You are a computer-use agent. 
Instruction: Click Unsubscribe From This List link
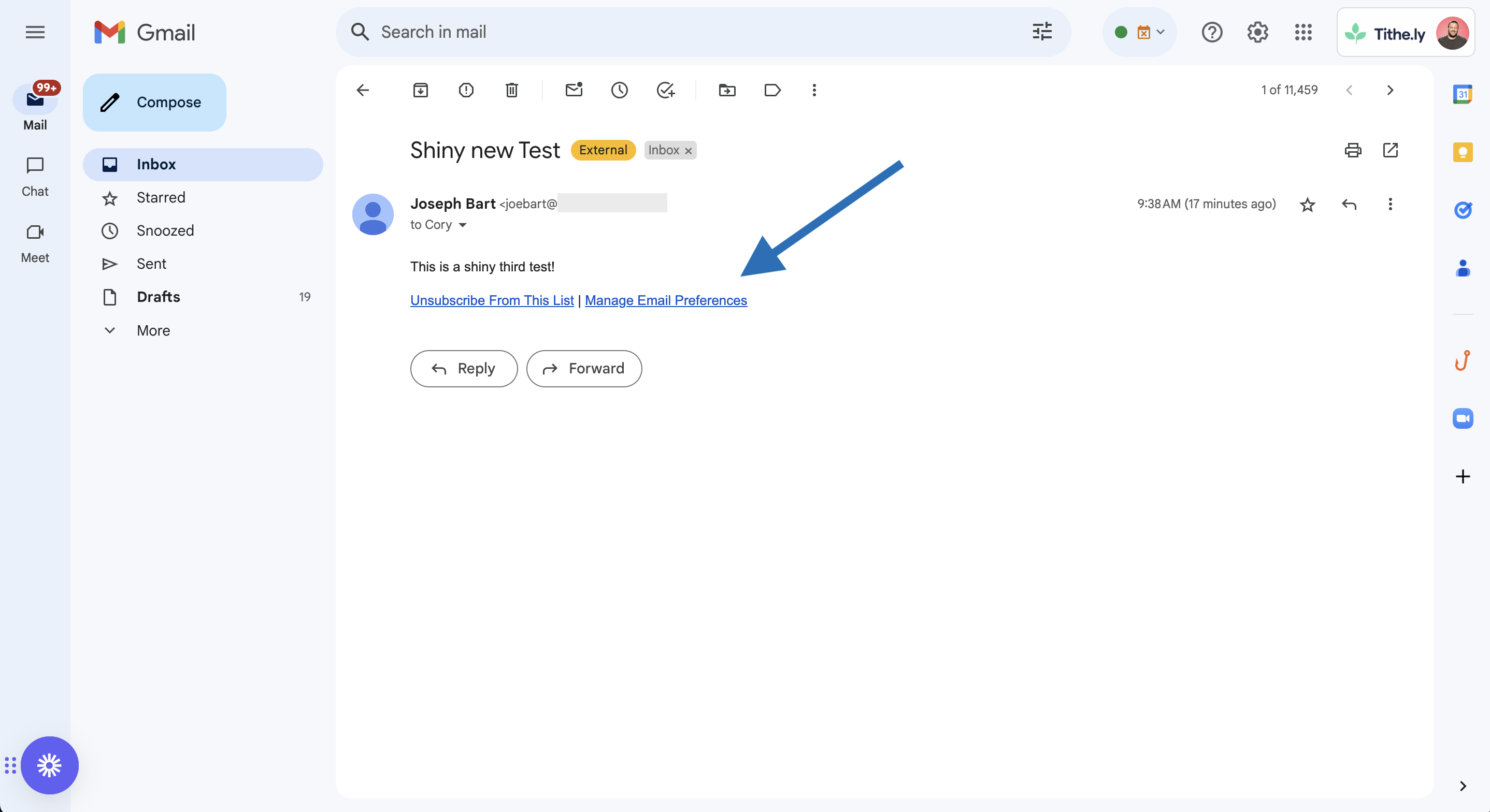point(492,300)
